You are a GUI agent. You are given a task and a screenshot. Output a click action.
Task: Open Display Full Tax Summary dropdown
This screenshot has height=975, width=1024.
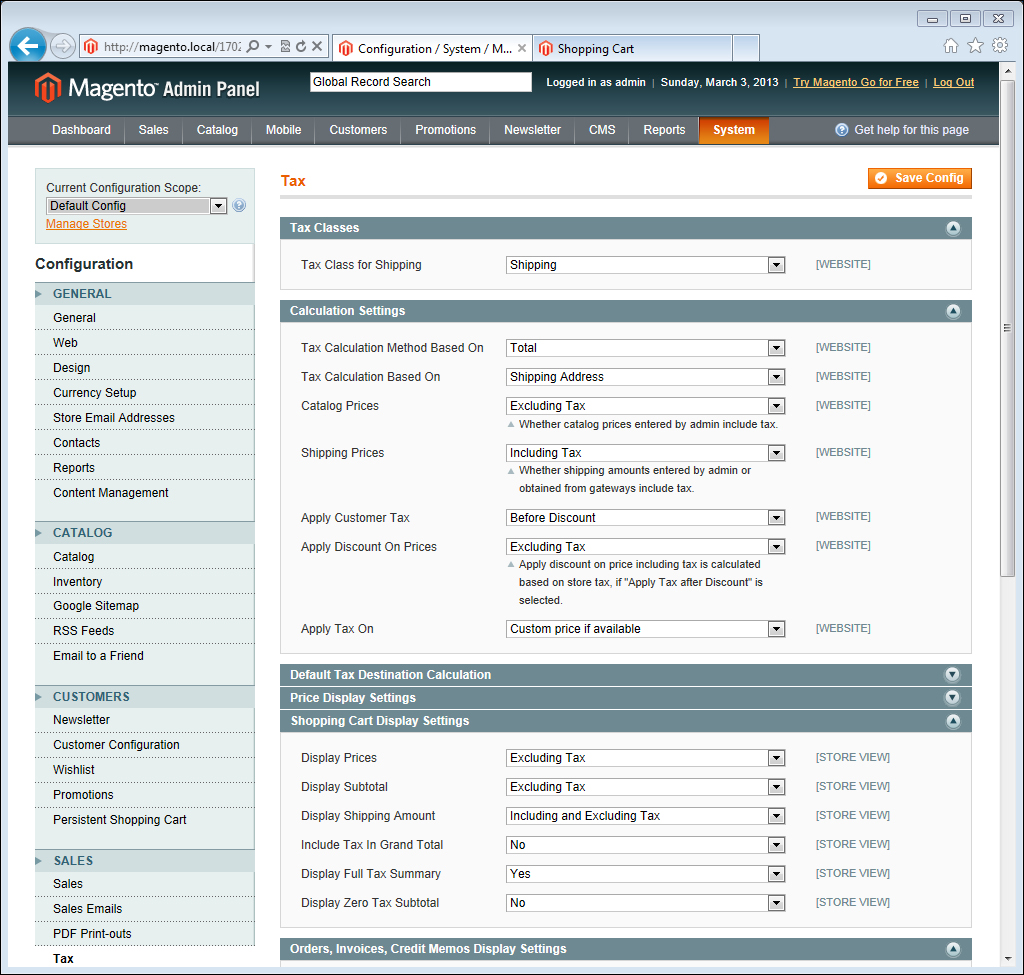click(x=645, y=874)
